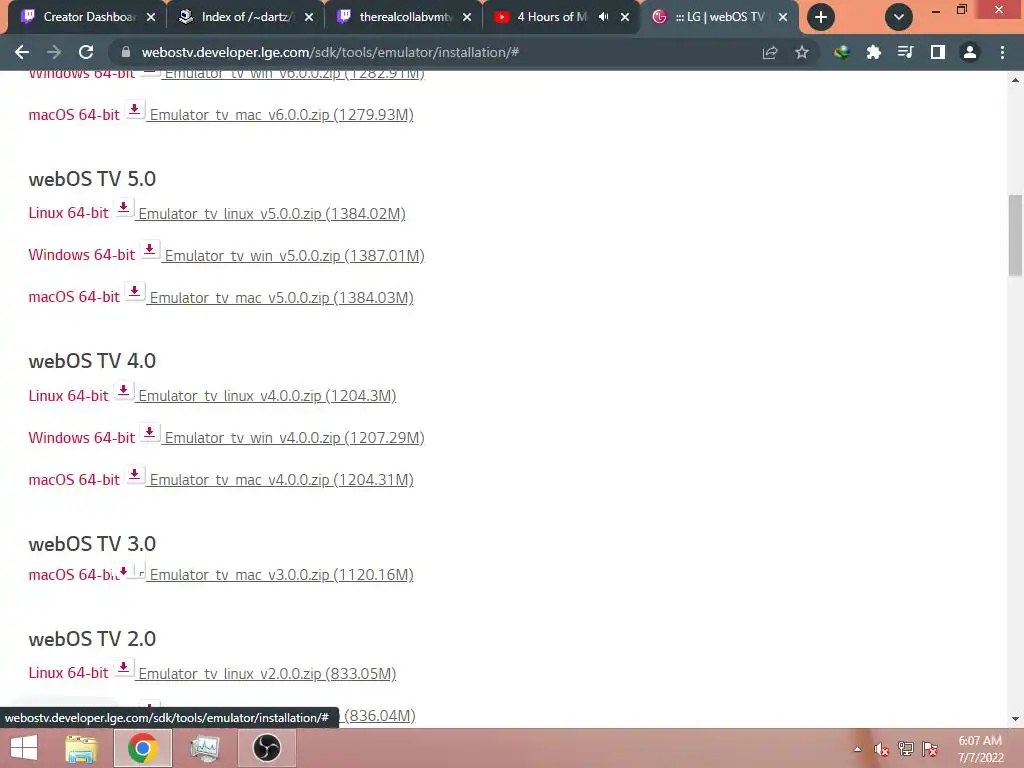The image size is (1024, 768).
Task: Open the taskbar clock and date
Action: click(x=980, y=749)
